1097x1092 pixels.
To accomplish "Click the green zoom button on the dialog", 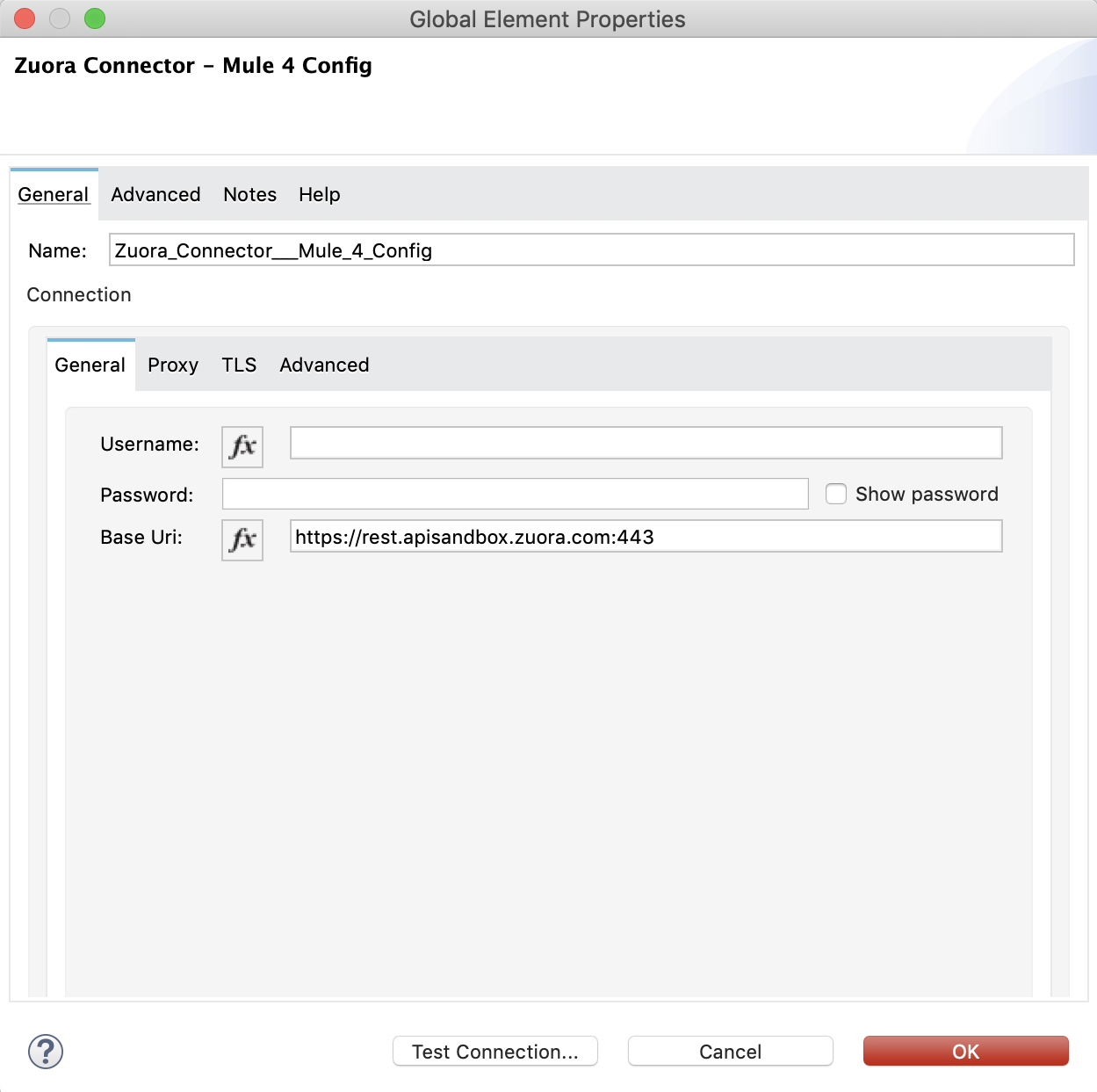I will pos(94,18).
